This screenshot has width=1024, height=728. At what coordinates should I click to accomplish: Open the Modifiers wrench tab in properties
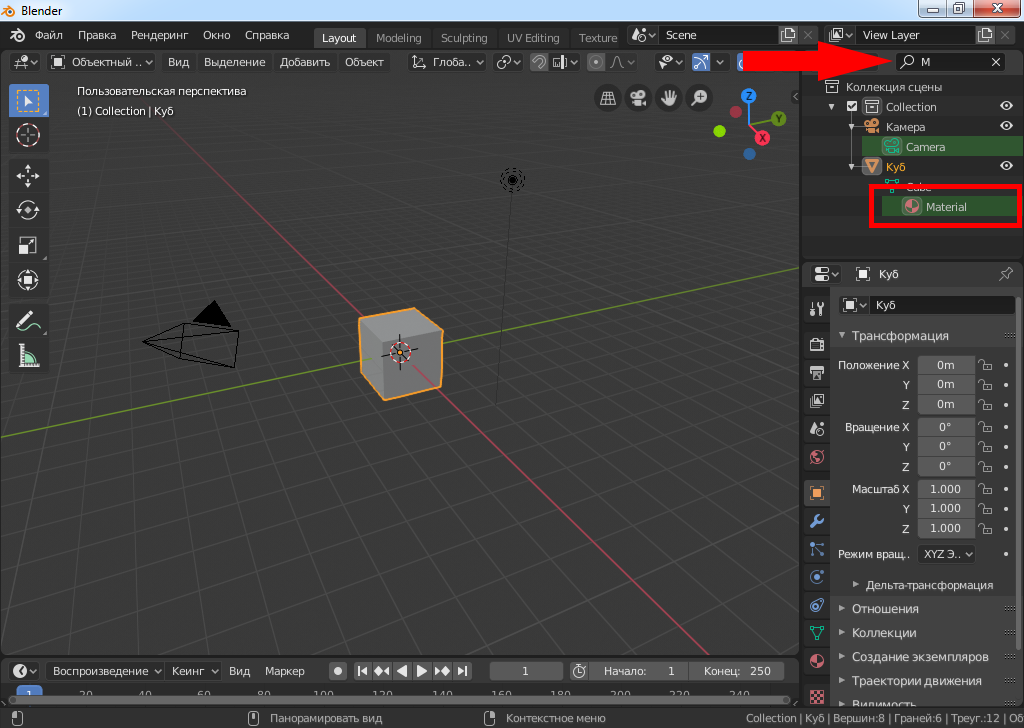pyautogui.click(x=817, y=521)
